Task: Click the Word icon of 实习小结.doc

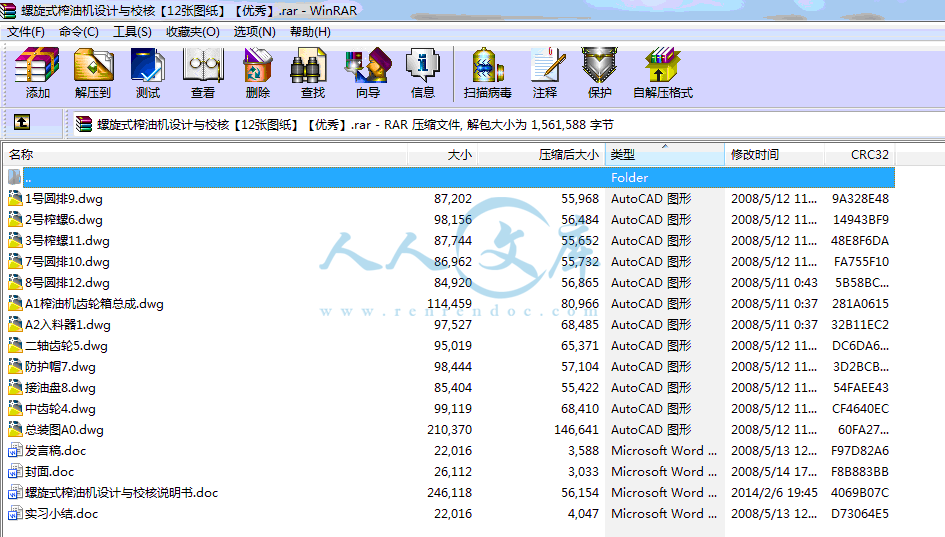Action: [15, 514]
